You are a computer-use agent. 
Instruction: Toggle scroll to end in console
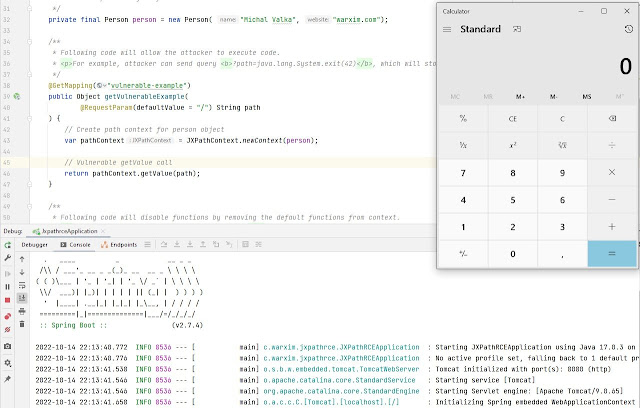(22, 298)
